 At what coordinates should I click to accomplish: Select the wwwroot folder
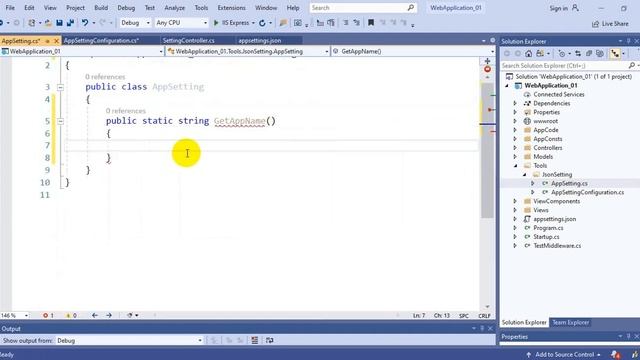[x=545, y=121]
